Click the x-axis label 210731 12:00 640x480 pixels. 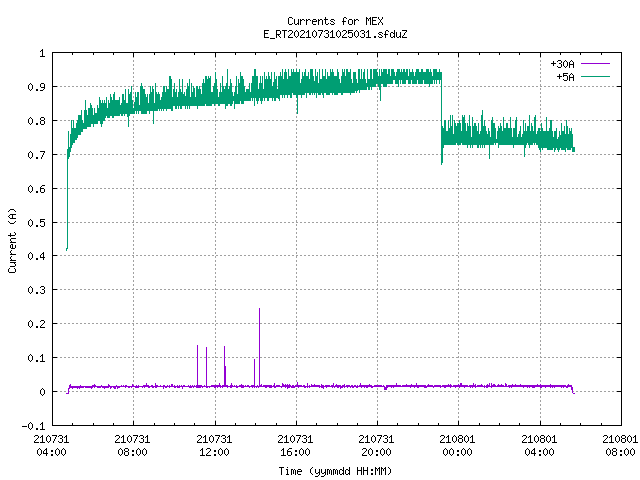(214, 446)
